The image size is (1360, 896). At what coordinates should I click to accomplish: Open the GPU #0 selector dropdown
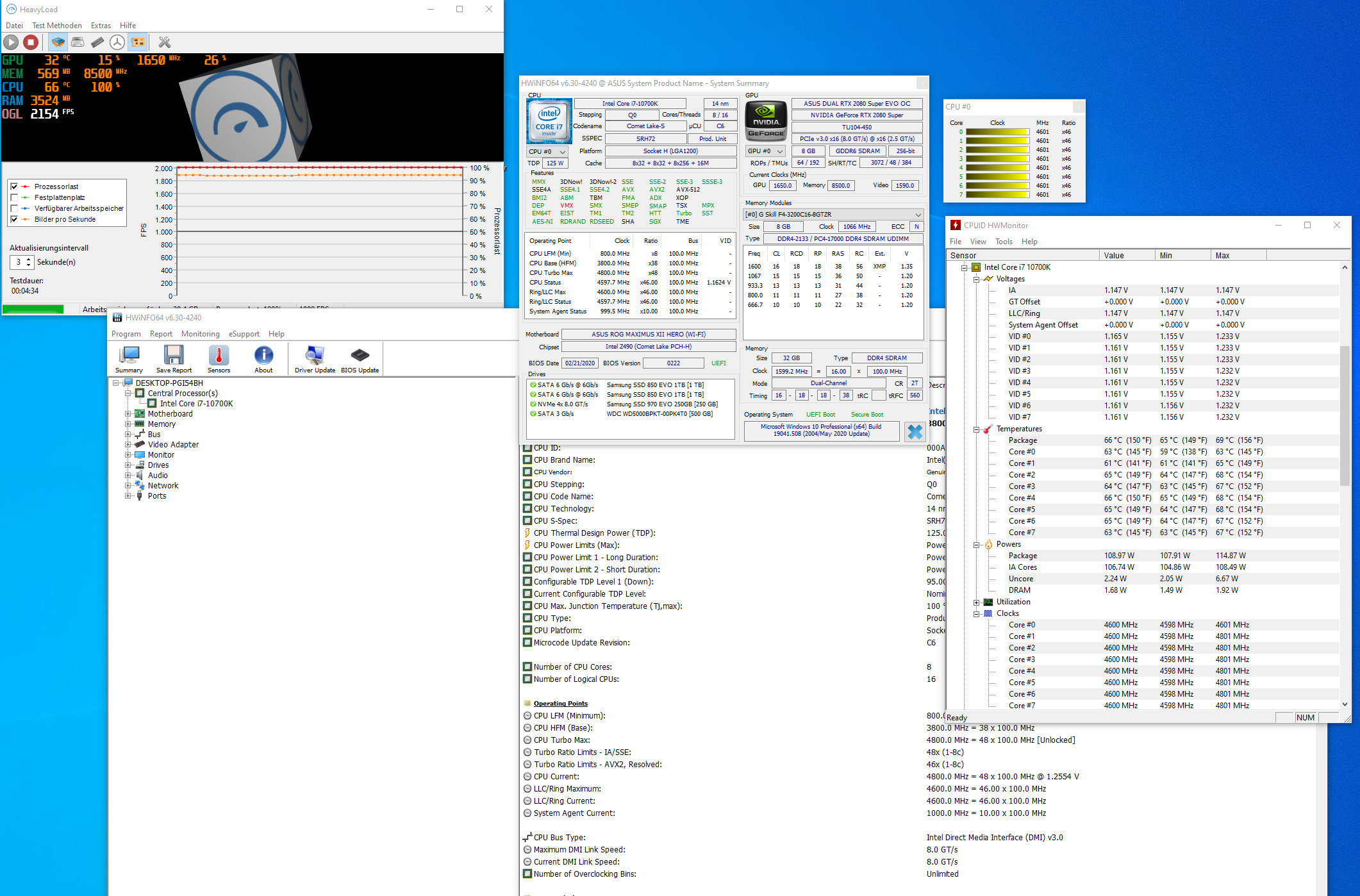click(x=765, y=151)
